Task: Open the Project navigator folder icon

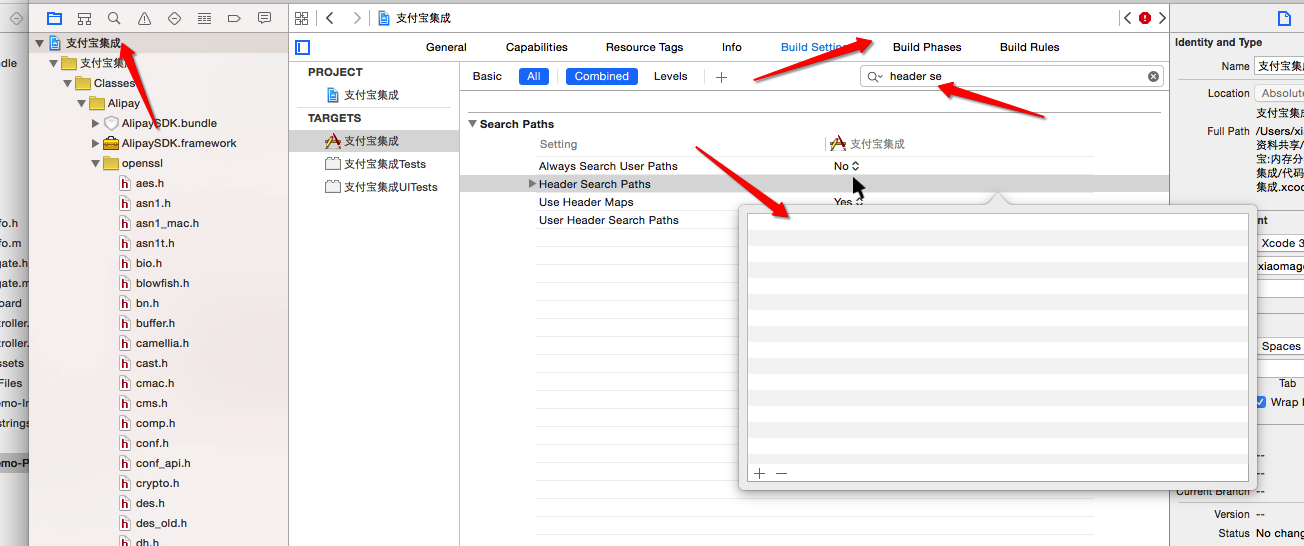Action: [x=54, y=18]
